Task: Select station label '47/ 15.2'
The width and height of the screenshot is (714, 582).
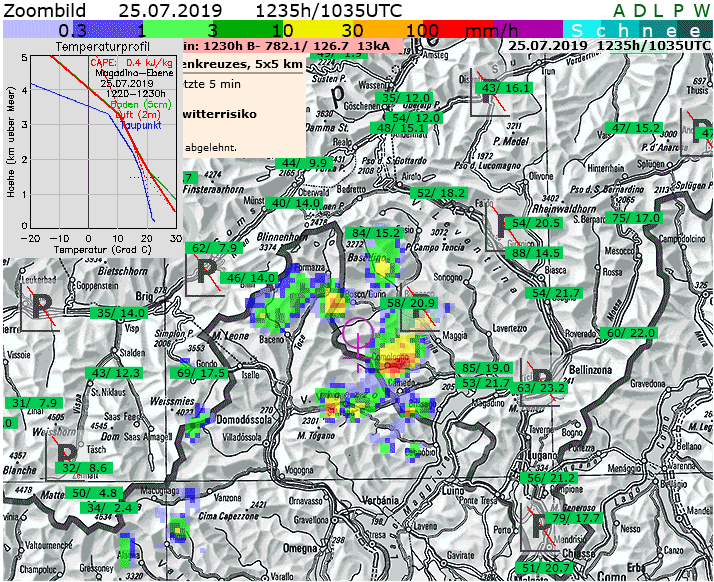Action: 633,128
